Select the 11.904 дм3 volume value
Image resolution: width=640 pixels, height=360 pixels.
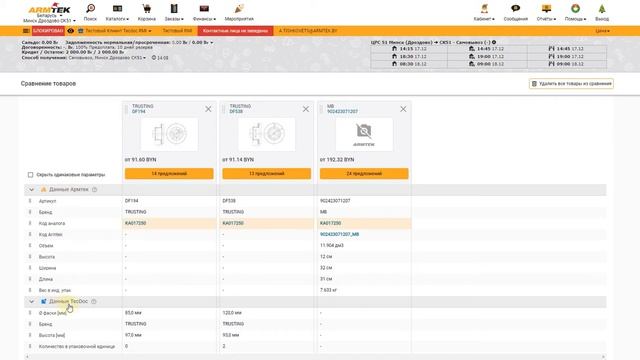[332, 246]
